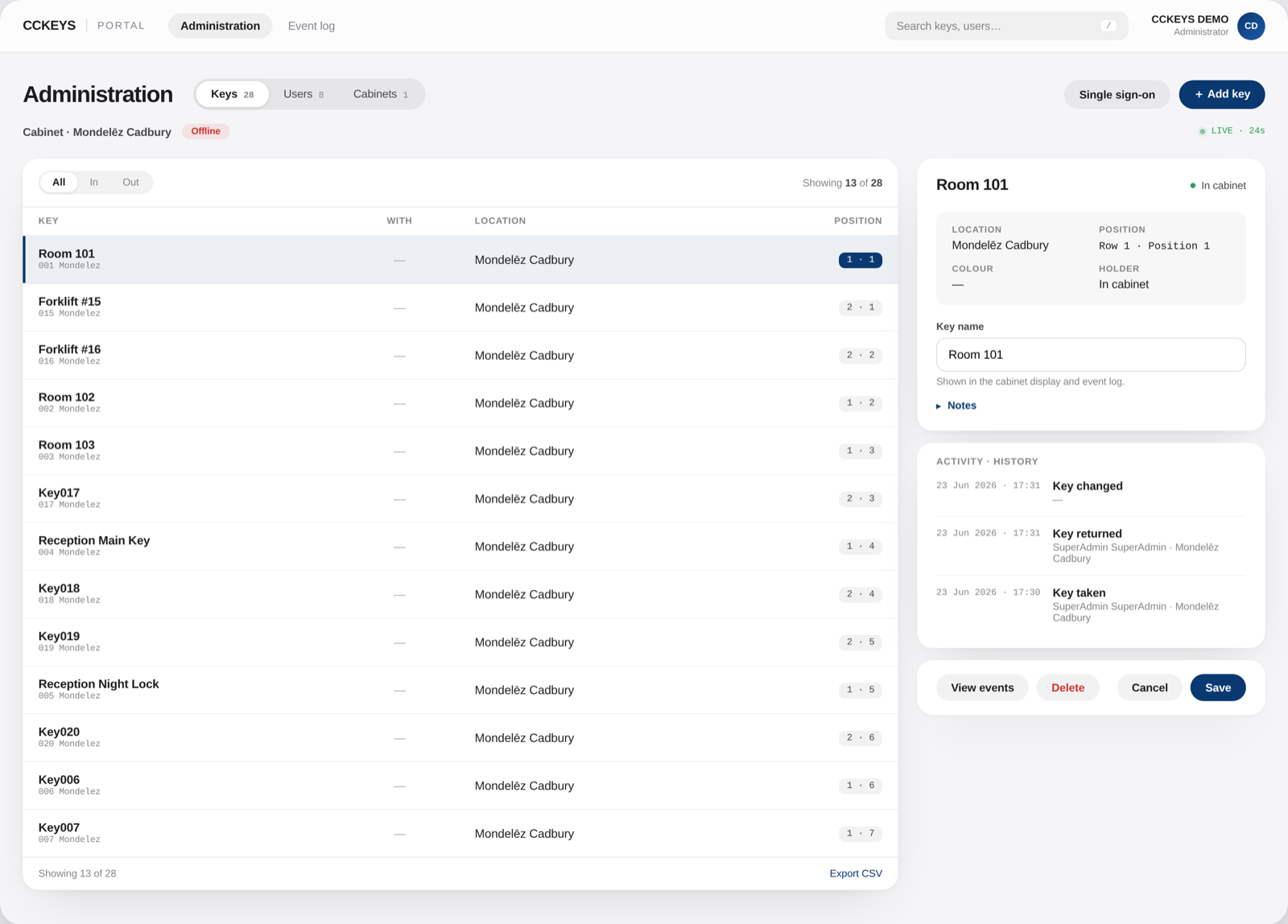Click the Add key button
1288x924 pixels.
1222,94
